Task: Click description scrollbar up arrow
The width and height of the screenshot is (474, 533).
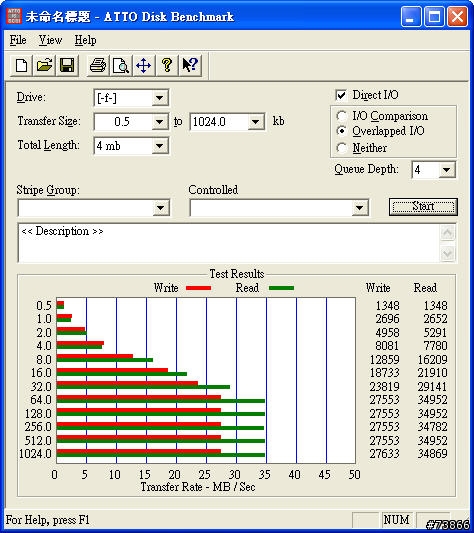Action: click(x=447, y=233)
